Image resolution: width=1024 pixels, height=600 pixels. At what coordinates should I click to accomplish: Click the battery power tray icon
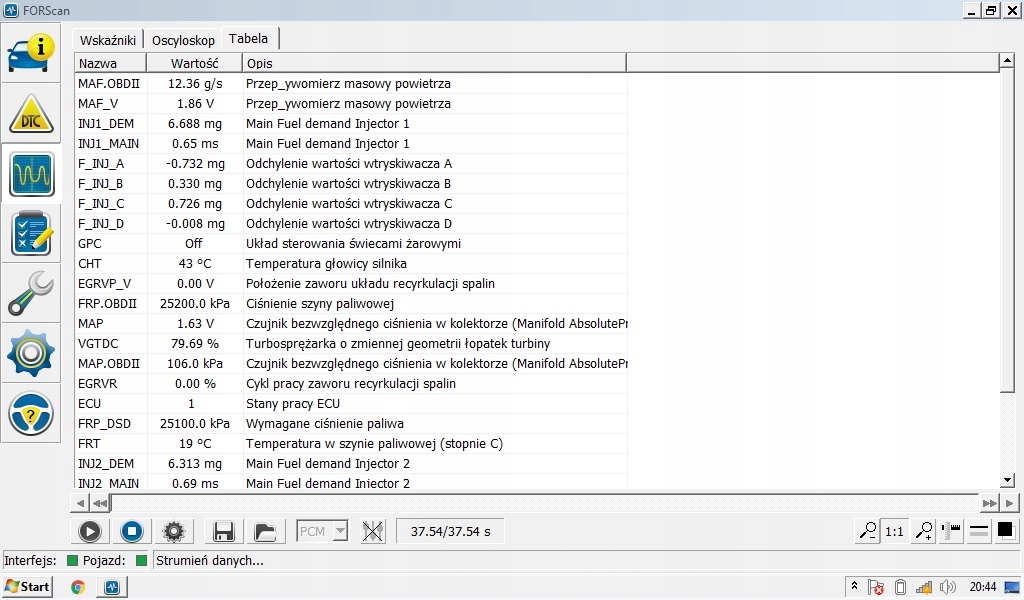[x=900, y=588]
